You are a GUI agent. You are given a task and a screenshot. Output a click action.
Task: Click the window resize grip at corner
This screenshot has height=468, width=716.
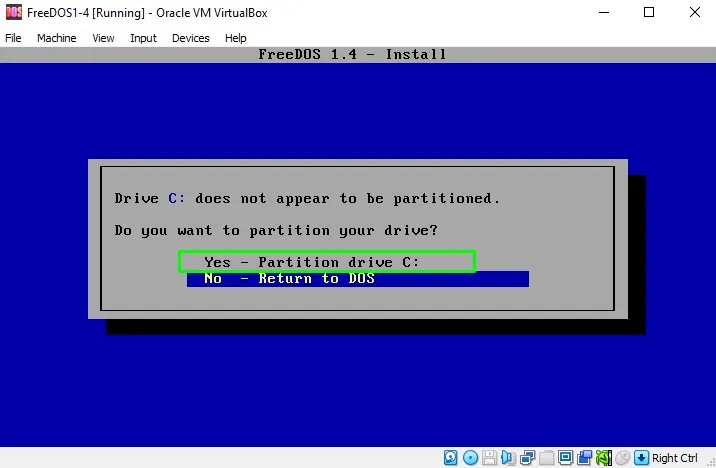pyautogui.click(x=711, y=462)
